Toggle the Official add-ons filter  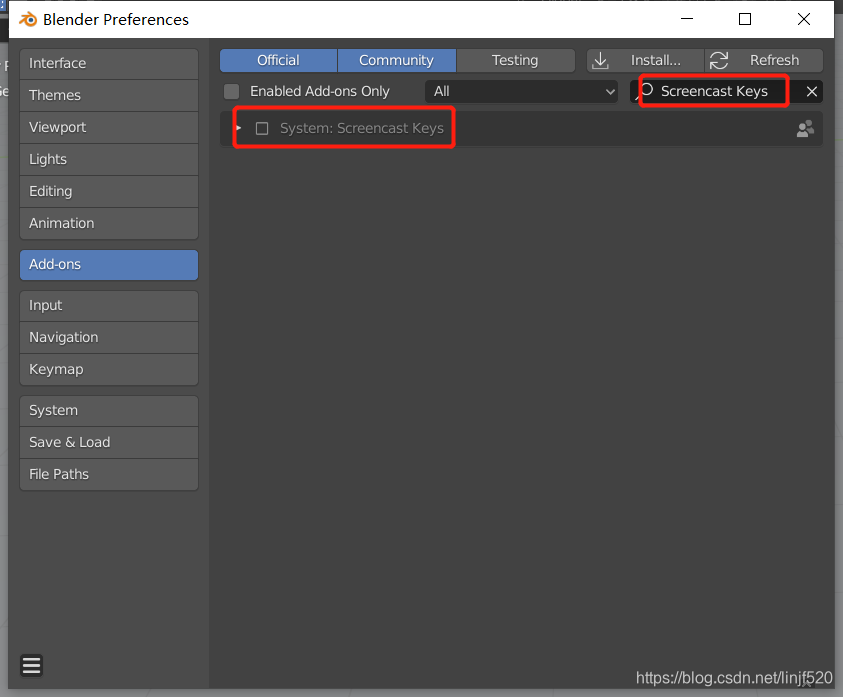(278, 60)
